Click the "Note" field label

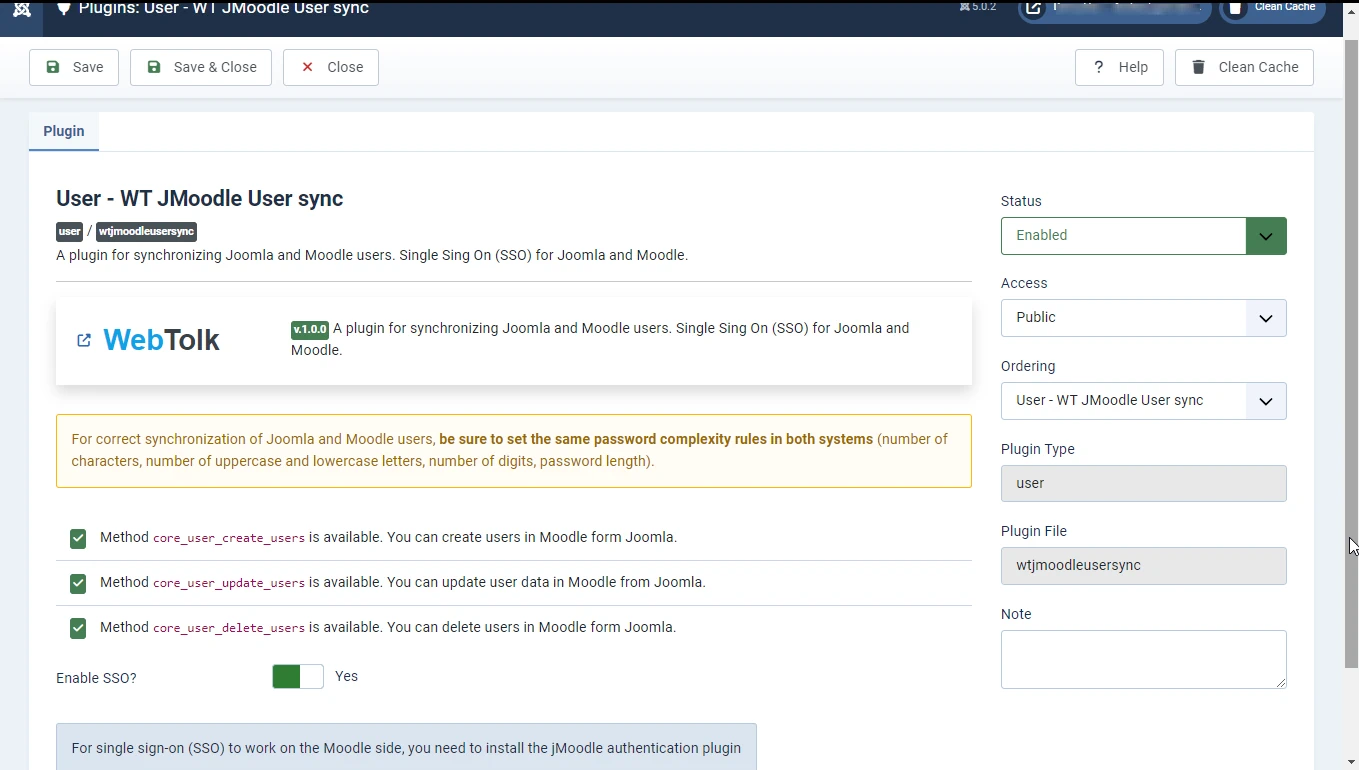tap(1016, 614)
